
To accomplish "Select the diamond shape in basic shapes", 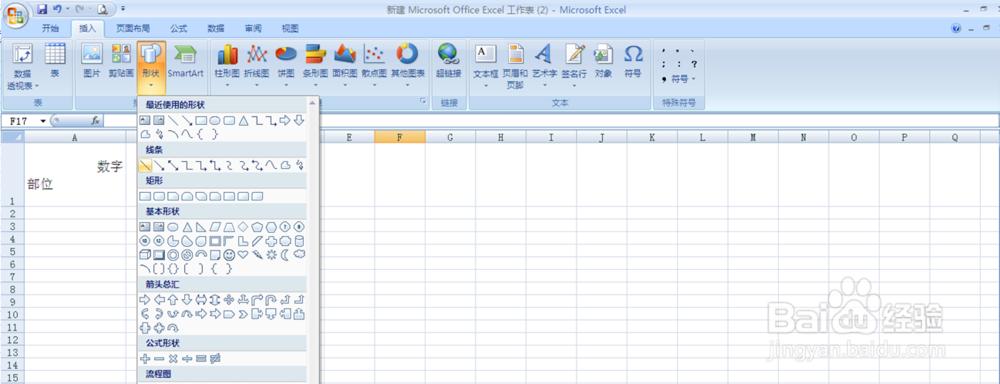I will [x=243, y=226].
